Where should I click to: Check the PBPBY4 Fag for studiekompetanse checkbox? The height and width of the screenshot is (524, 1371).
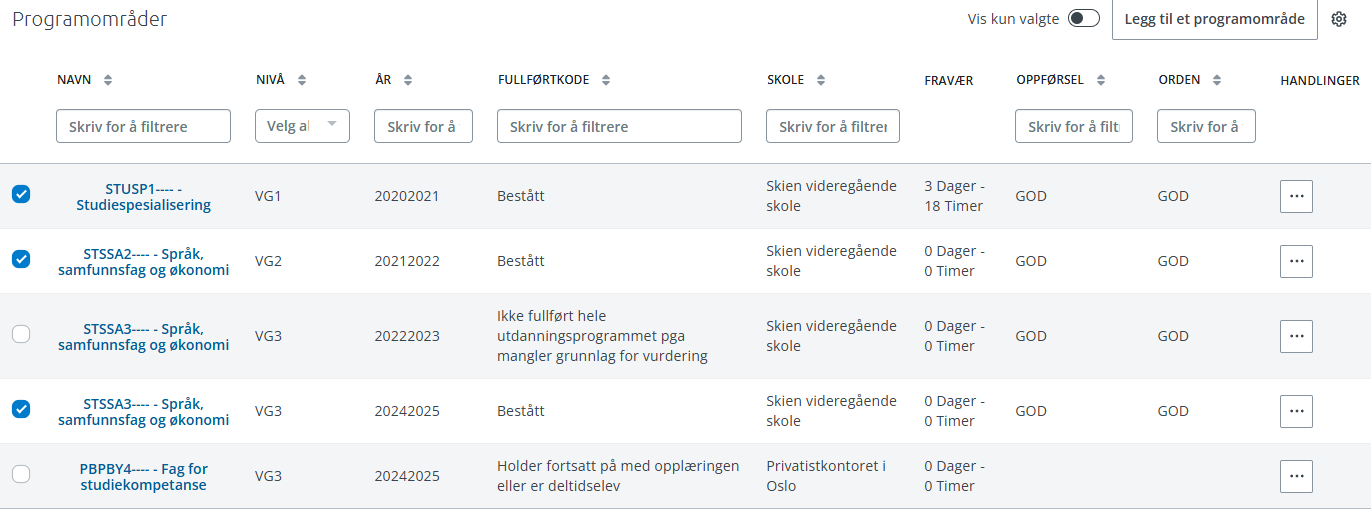click(21, 474)
